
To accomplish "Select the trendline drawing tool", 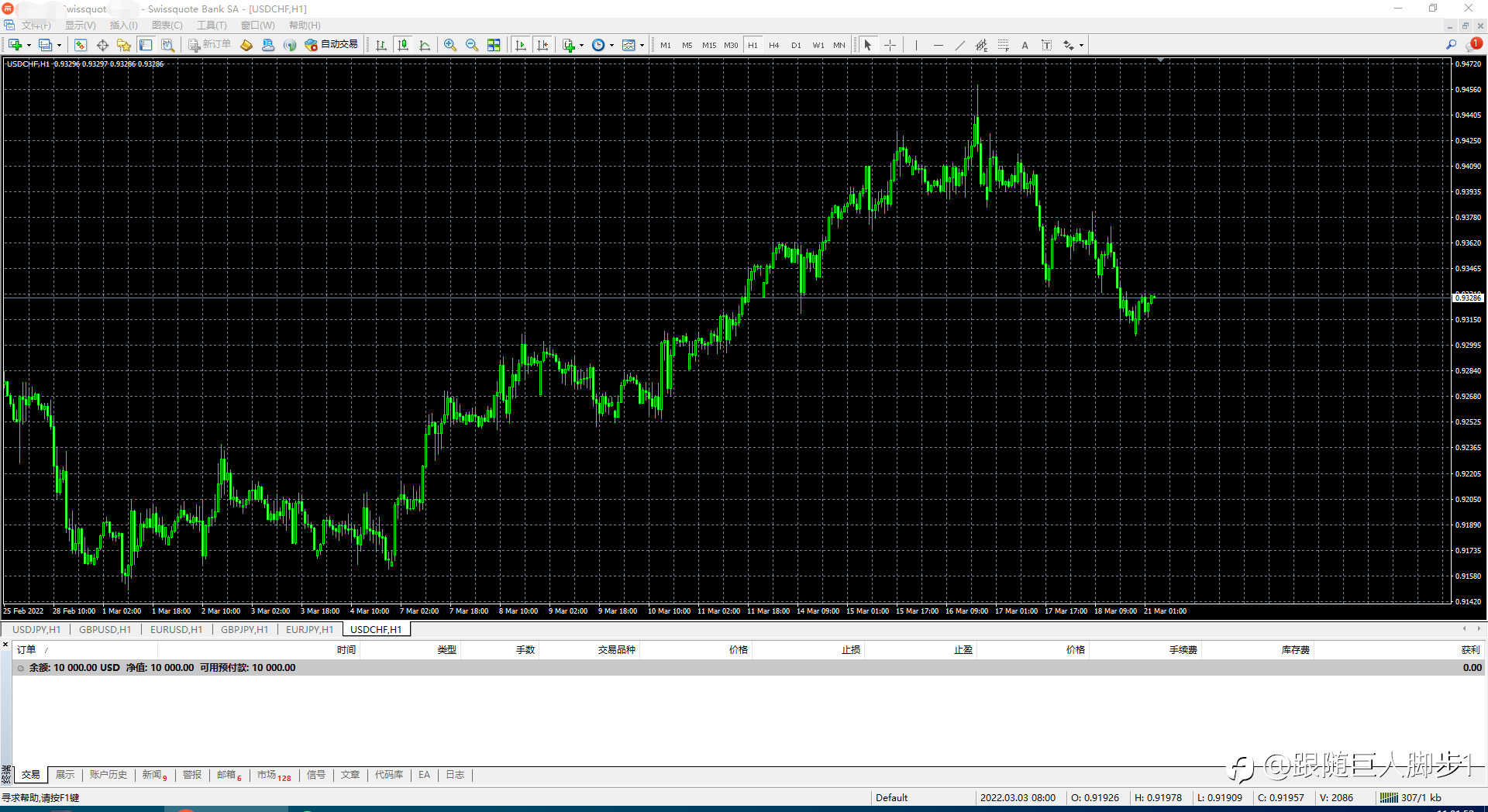I will pyautogui.click(x=959, y=45).
